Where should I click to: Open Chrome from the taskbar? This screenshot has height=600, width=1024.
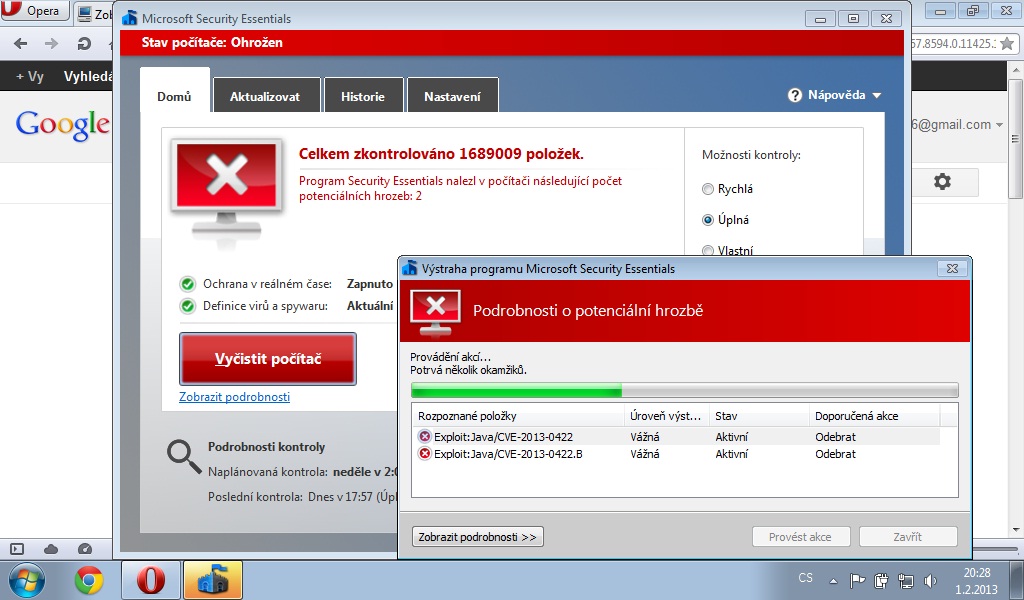coord(89,580)
